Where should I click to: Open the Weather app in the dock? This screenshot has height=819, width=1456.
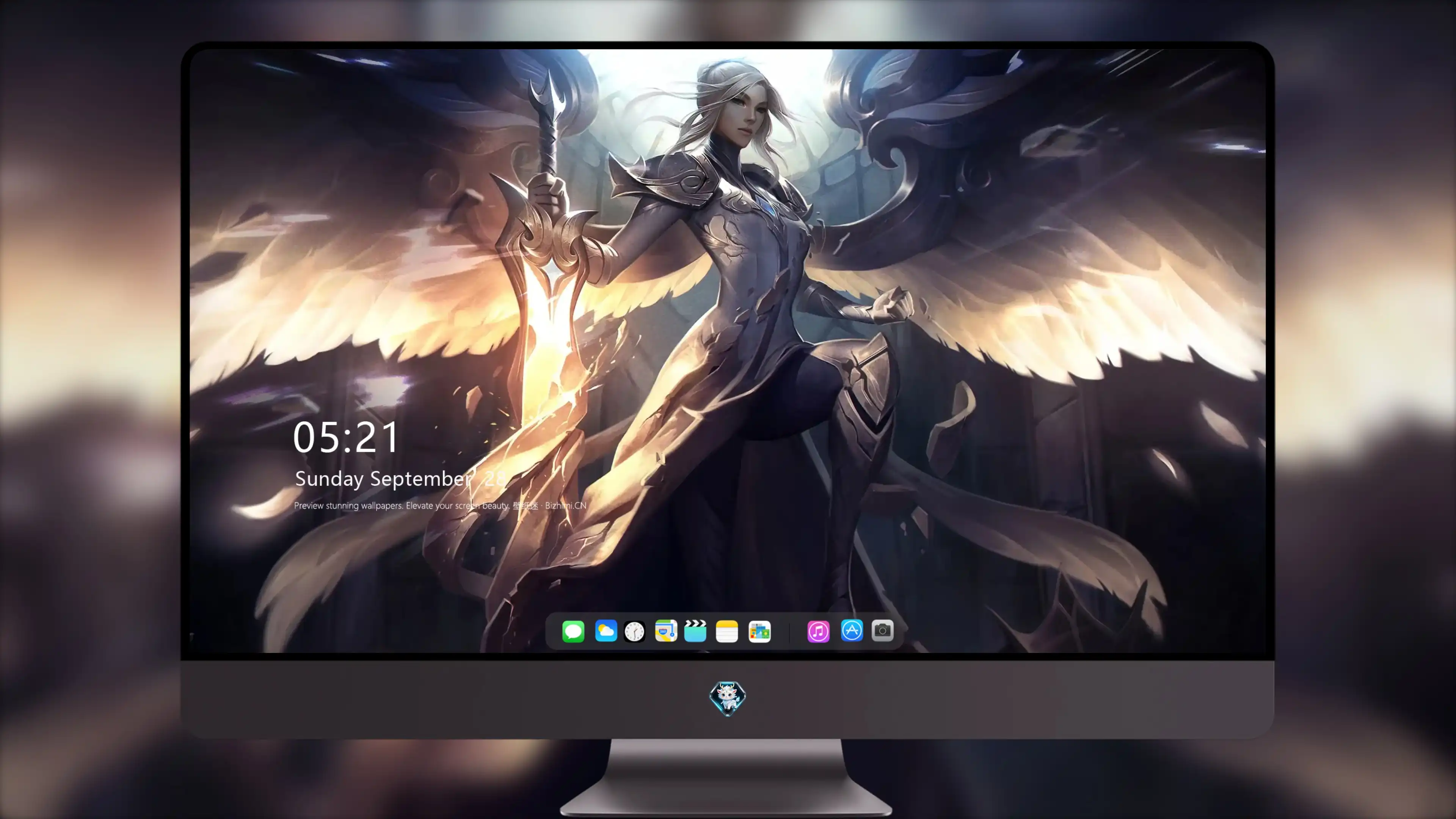[606, 631]
